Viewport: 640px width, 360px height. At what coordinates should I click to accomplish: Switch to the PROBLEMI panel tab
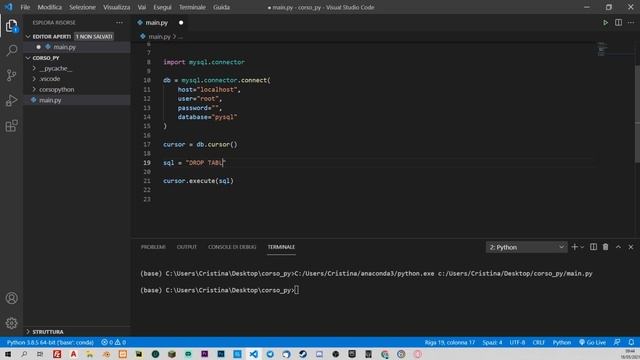point(153,247)
